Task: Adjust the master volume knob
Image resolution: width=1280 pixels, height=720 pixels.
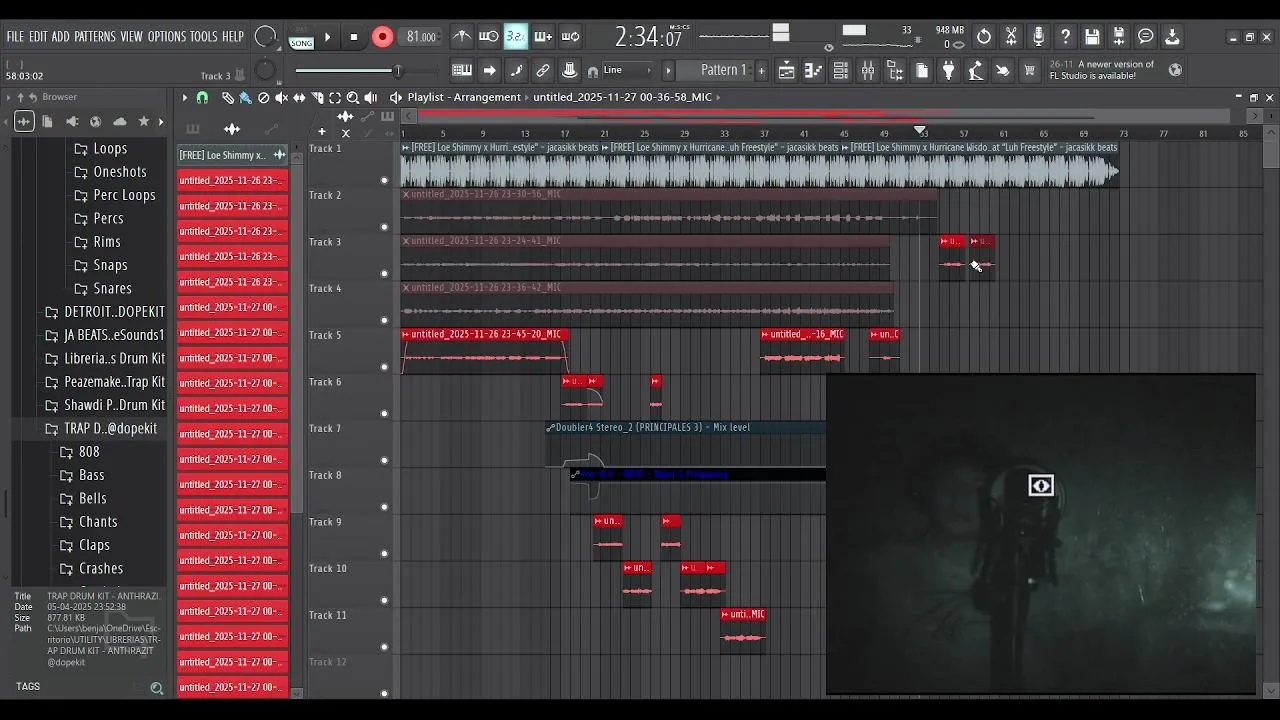Action: (265, 37)
